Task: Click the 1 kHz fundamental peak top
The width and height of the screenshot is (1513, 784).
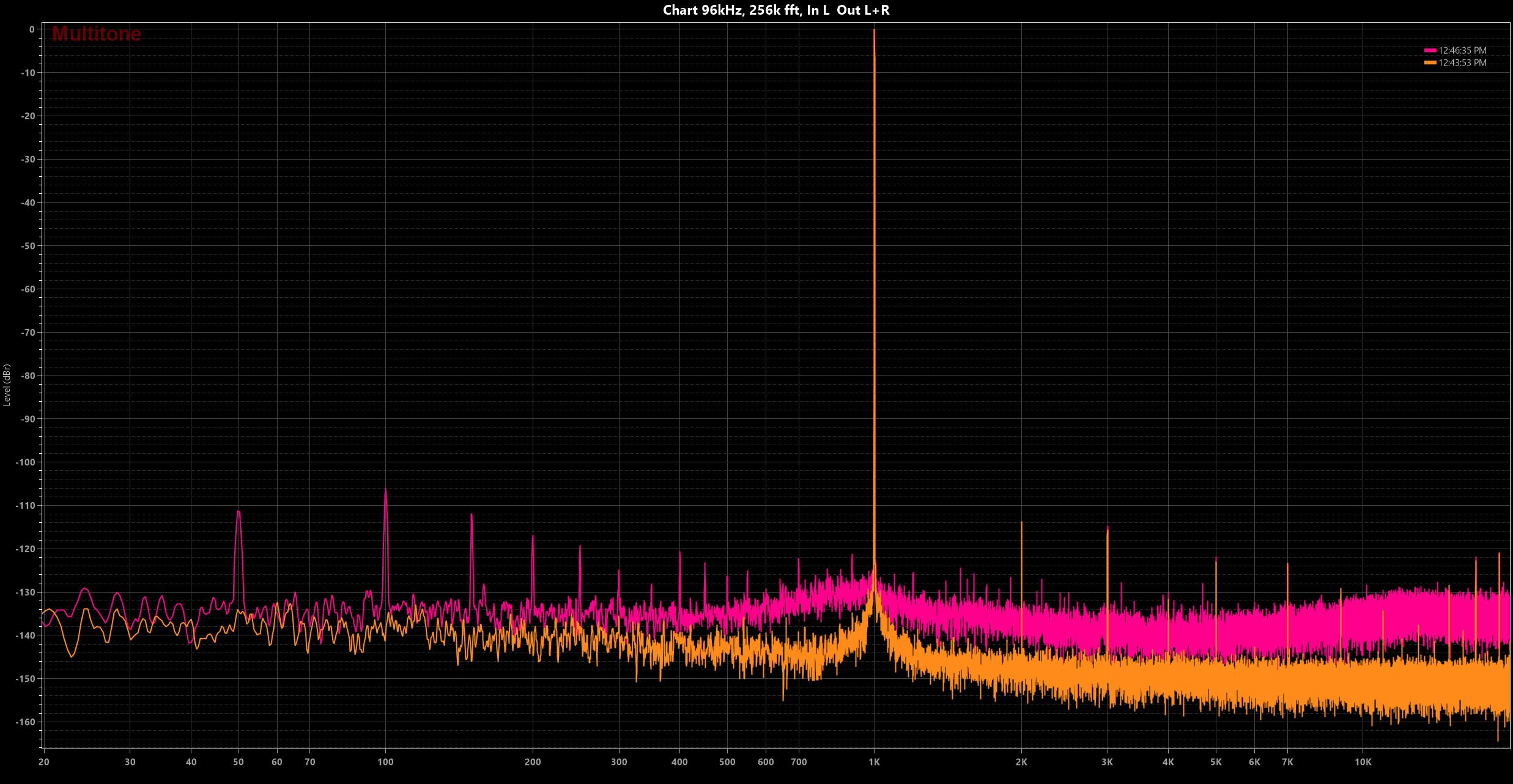Action: coord(874,31)
